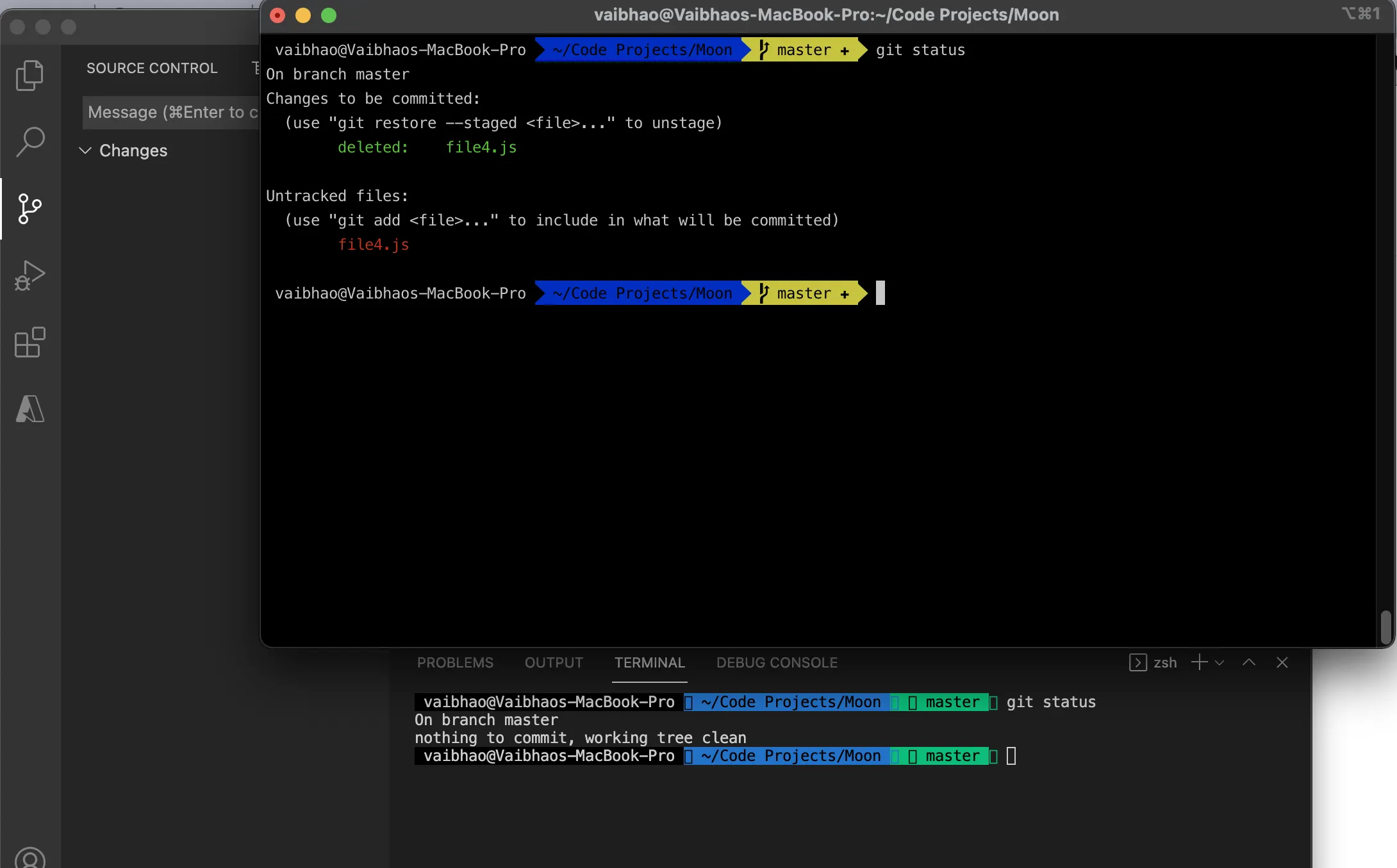
Task: Open the Explorer view in activity bar
Action: [29, 75]
